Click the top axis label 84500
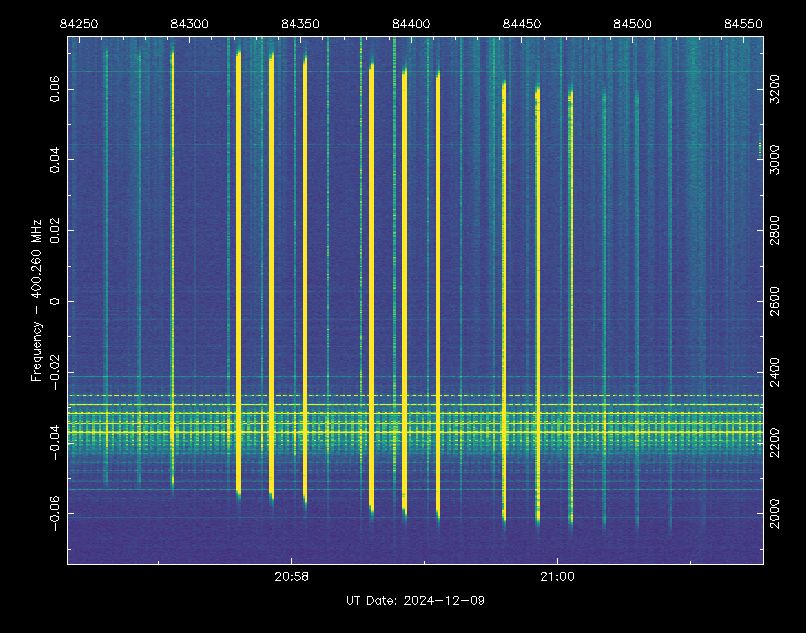 click(x=632, y=24)
